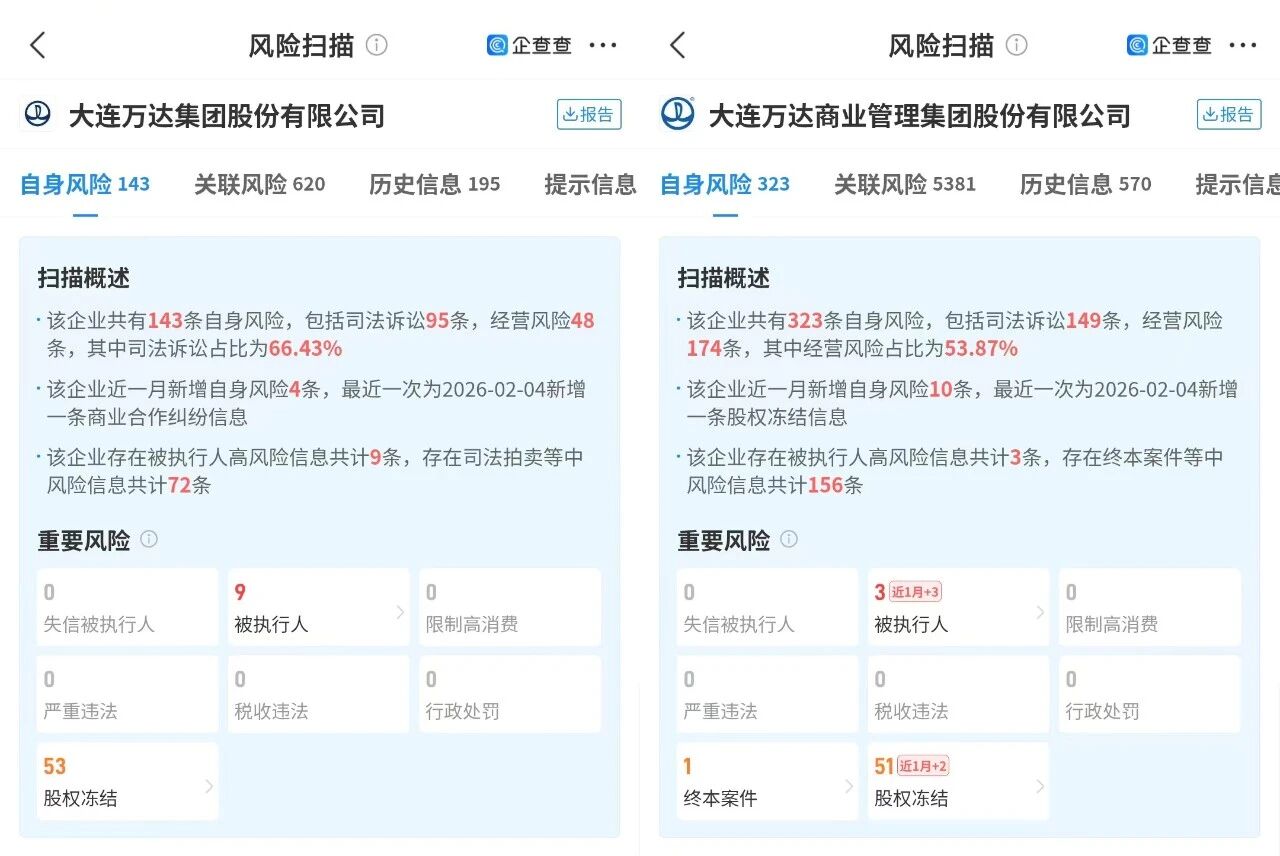The image size is (1280, 856).
Task: Select 关联风险 5381 tab
Action: [904, 184]
